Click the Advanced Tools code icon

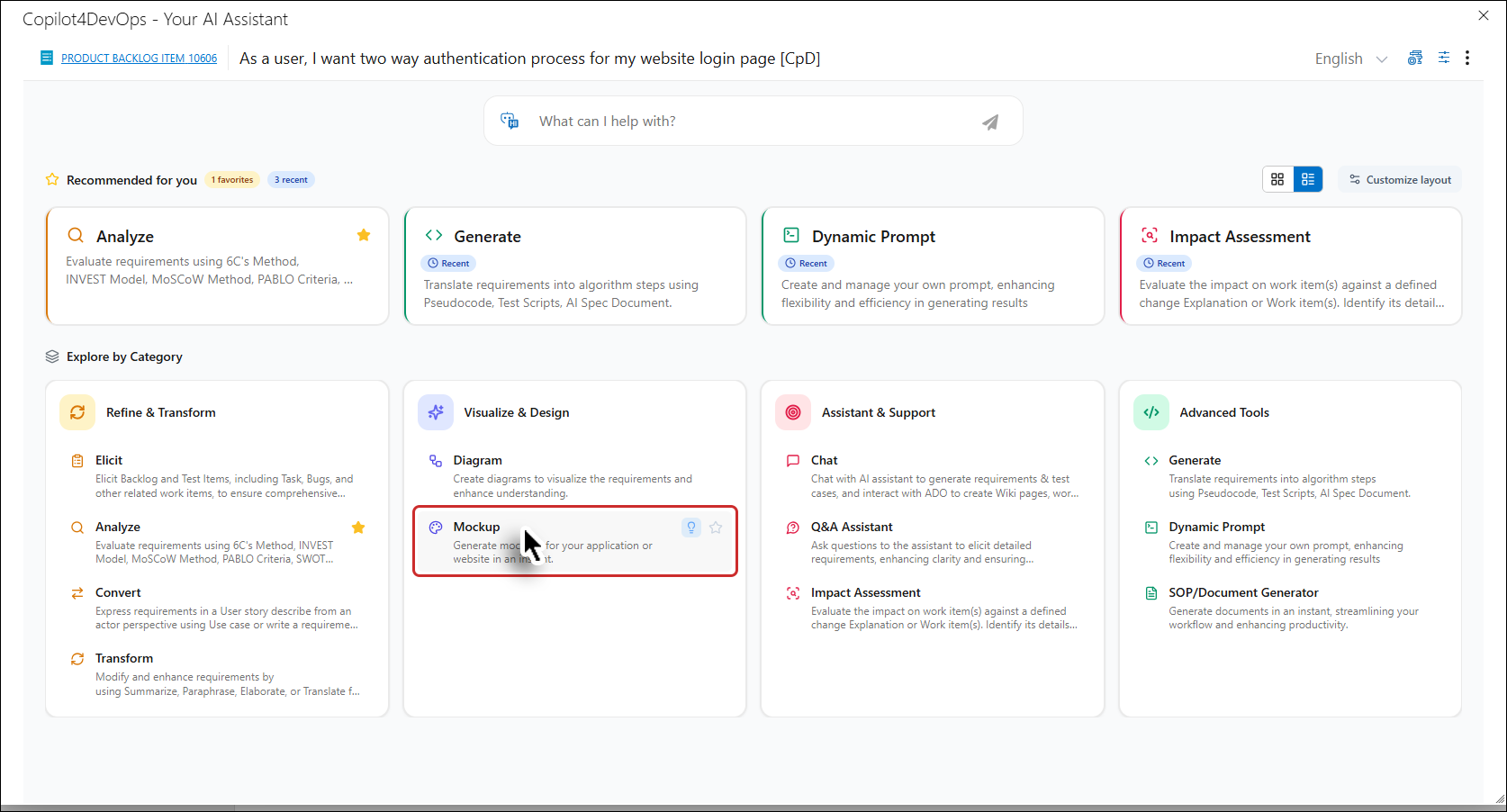[1151, 412]
